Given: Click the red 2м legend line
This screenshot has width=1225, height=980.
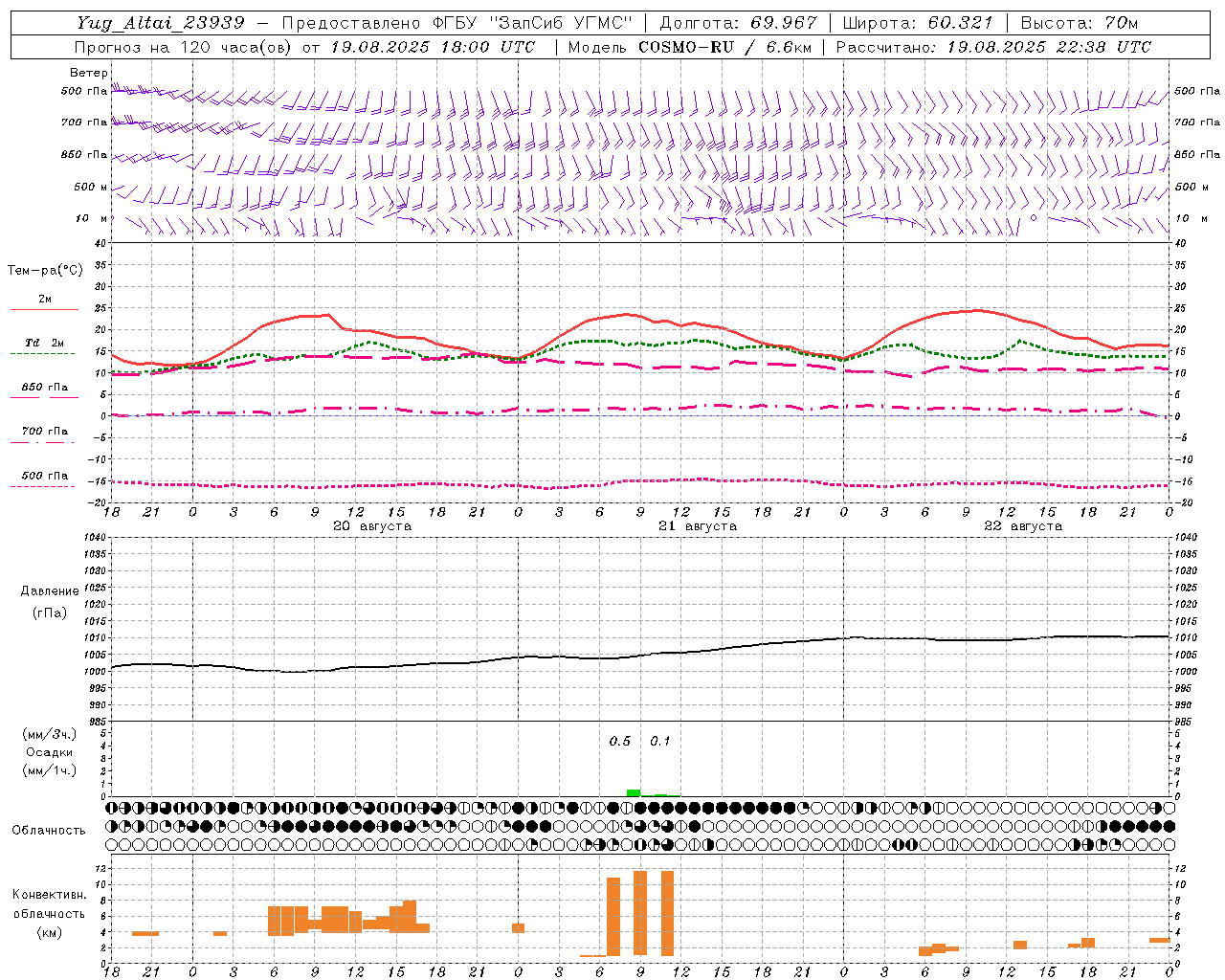Looking at the screenshot, I should point(44,309).
